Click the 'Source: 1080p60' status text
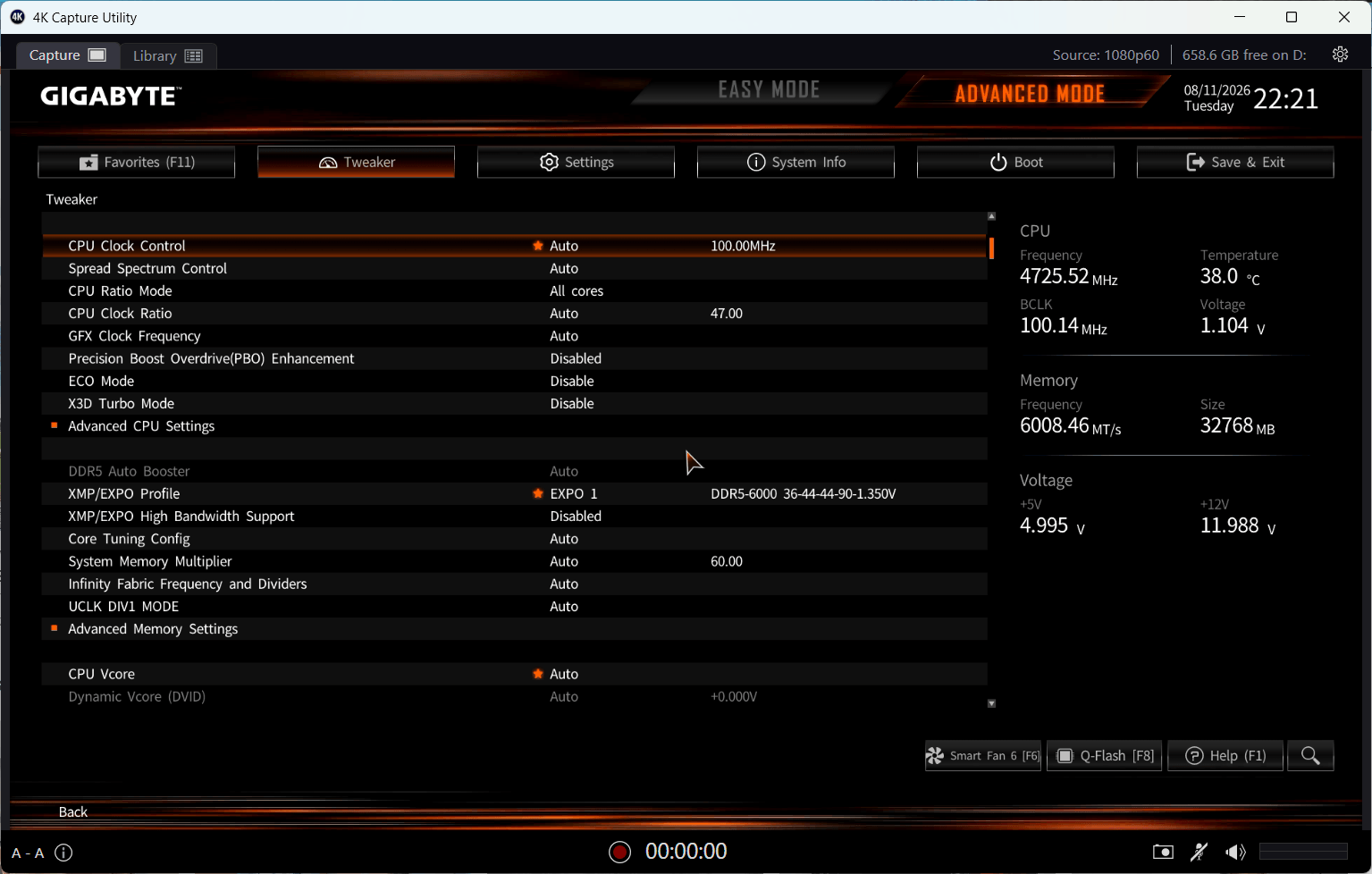The width and height of the screenshot is (1372, 874). [x=1106, y=55]
